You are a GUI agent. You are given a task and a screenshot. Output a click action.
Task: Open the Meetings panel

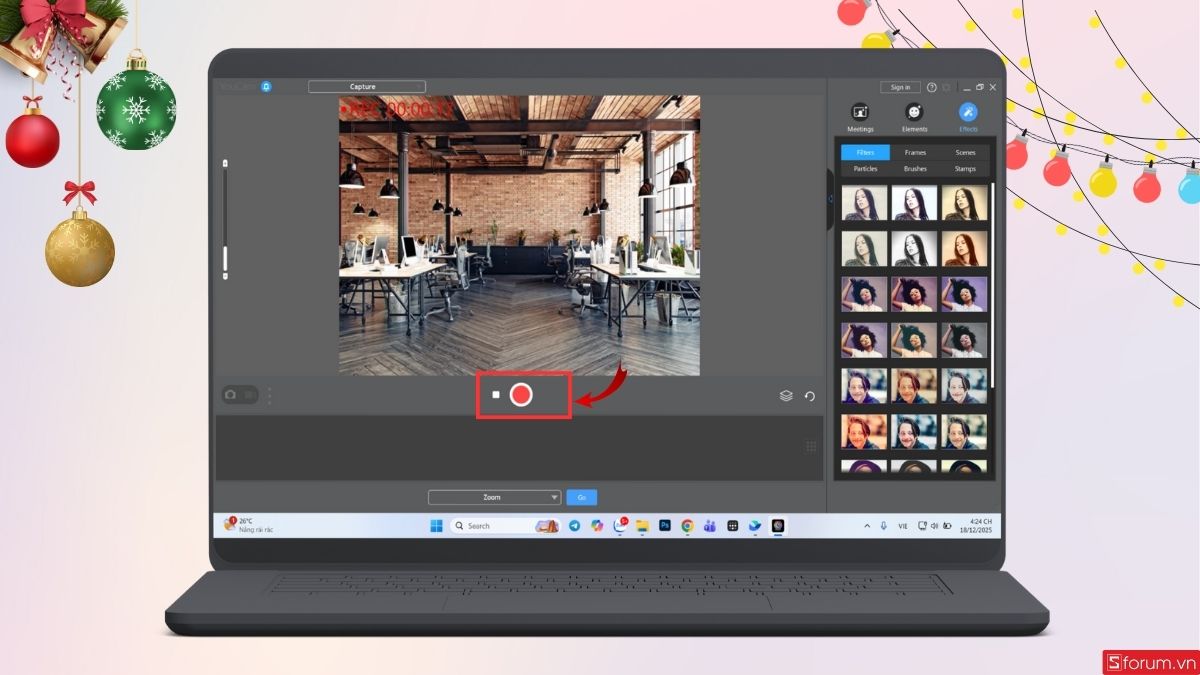[860, 113]
